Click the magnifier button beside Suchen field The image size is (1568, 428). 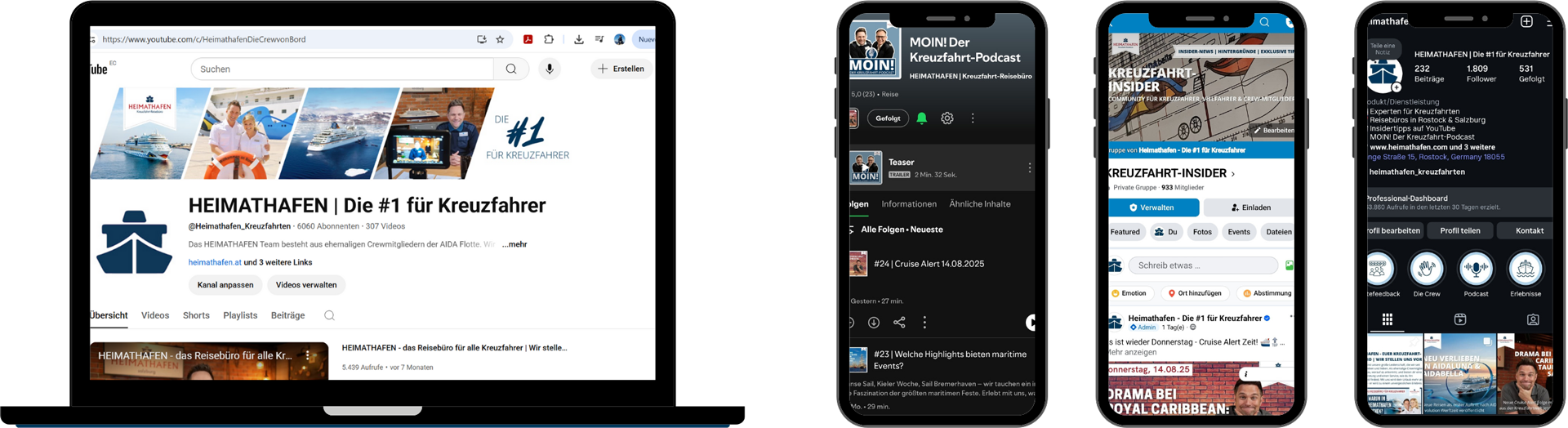[511, 69]
